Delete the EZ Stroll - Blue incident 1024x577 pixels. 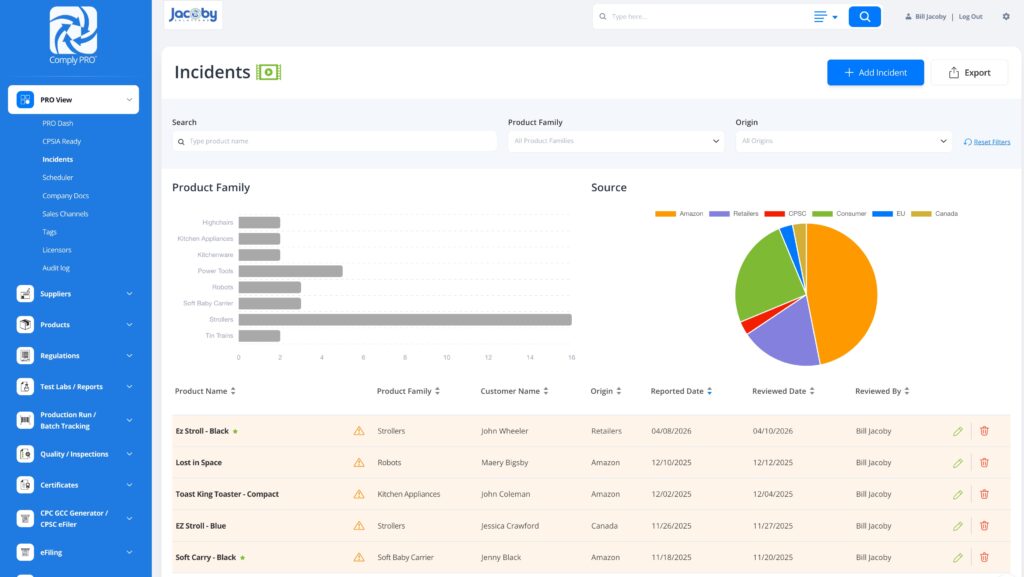click(x=984, y=525)
